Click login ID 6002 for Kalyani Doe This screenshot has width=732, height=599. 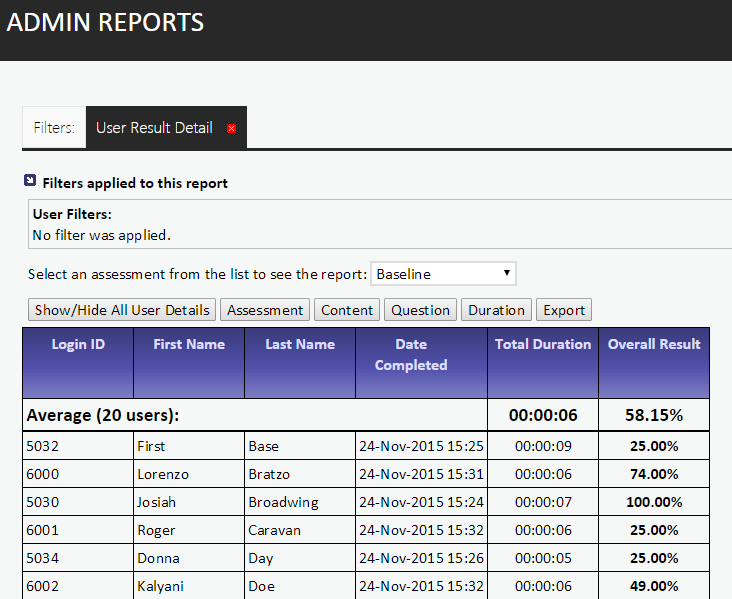click(x=44, y=586)
